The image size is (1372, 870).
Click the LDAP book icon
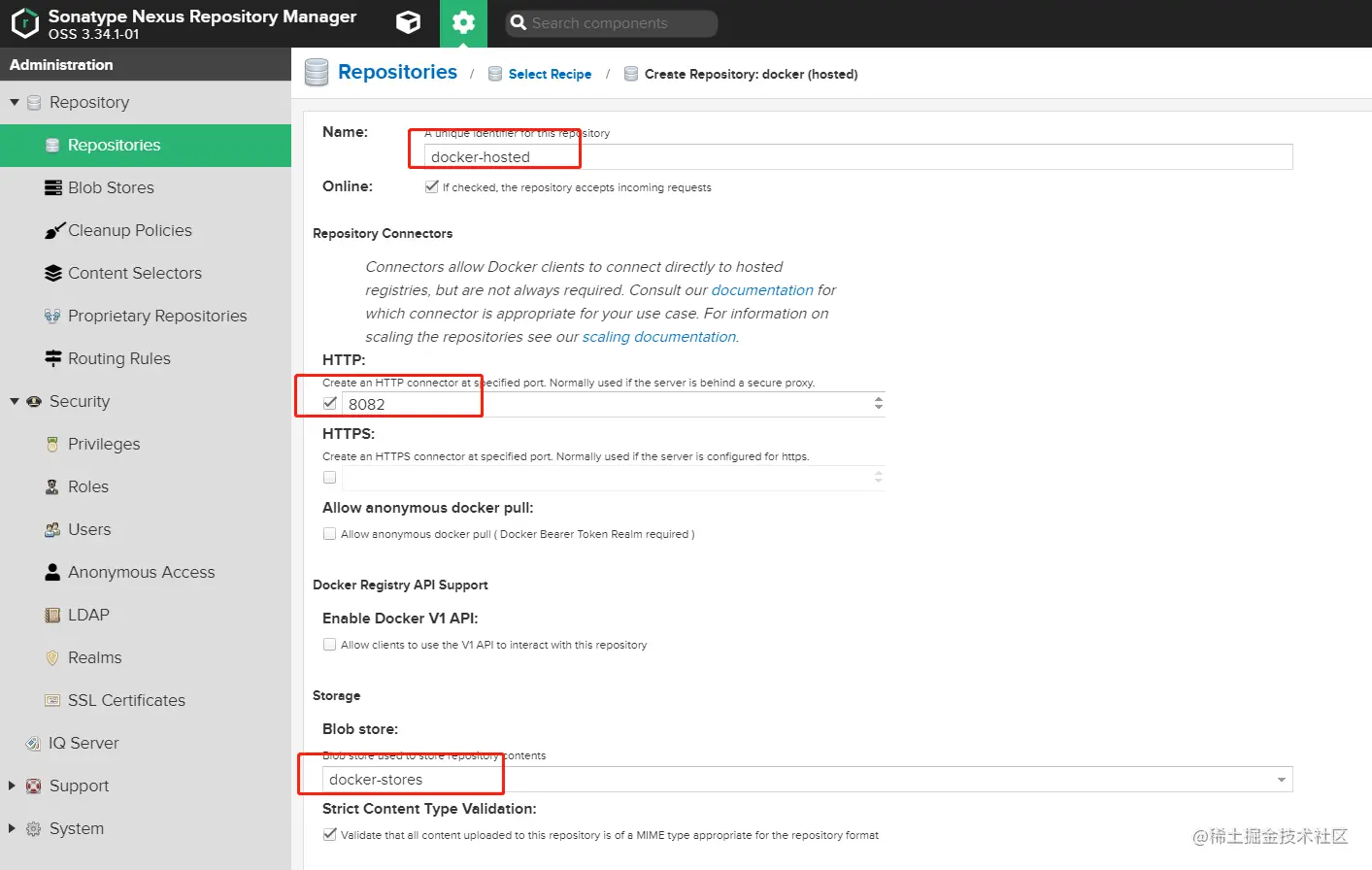pyautogui.click(x=53, y=616)
